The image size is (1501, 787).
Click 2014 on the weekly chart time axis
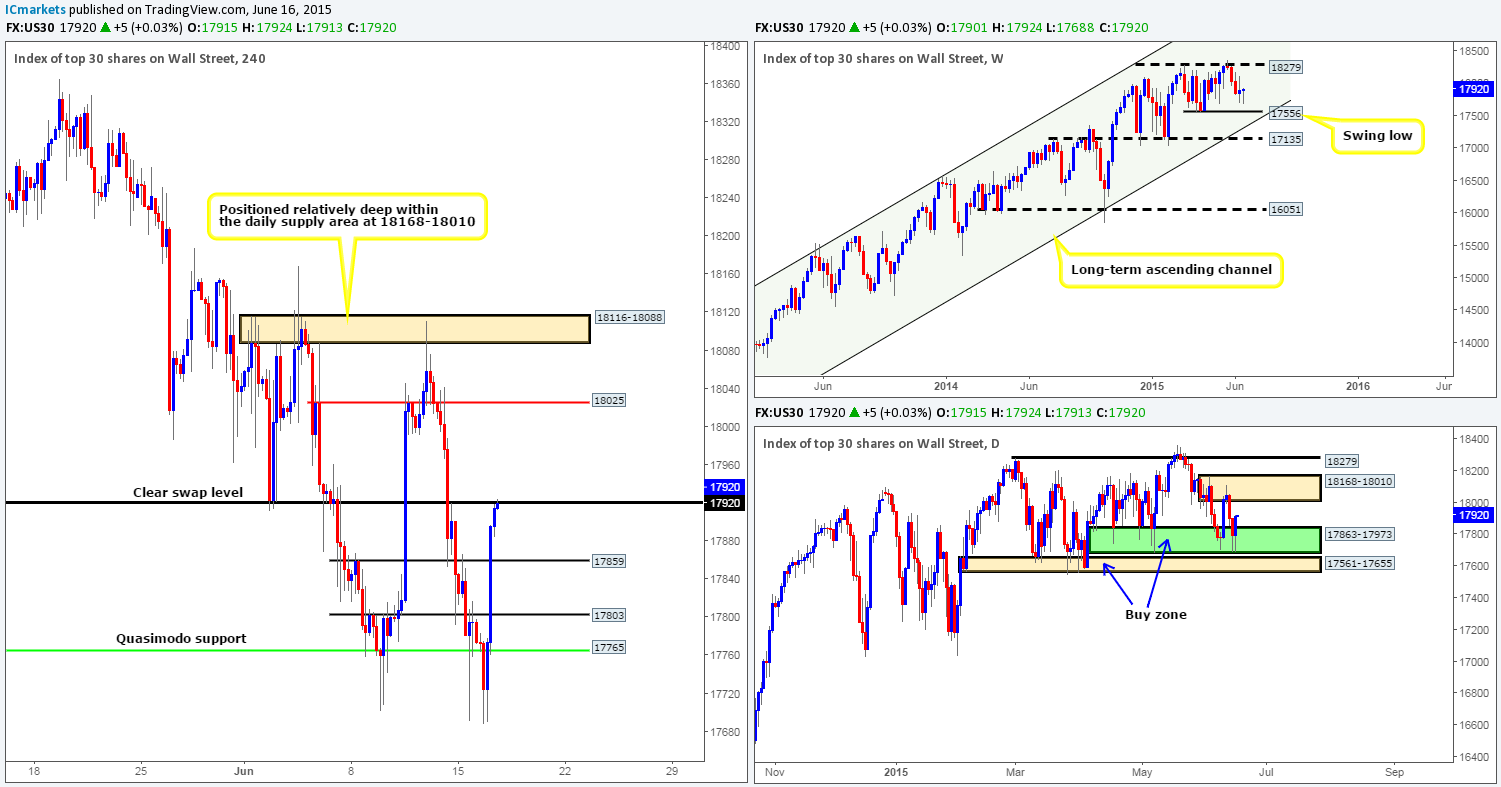(946, 384)
